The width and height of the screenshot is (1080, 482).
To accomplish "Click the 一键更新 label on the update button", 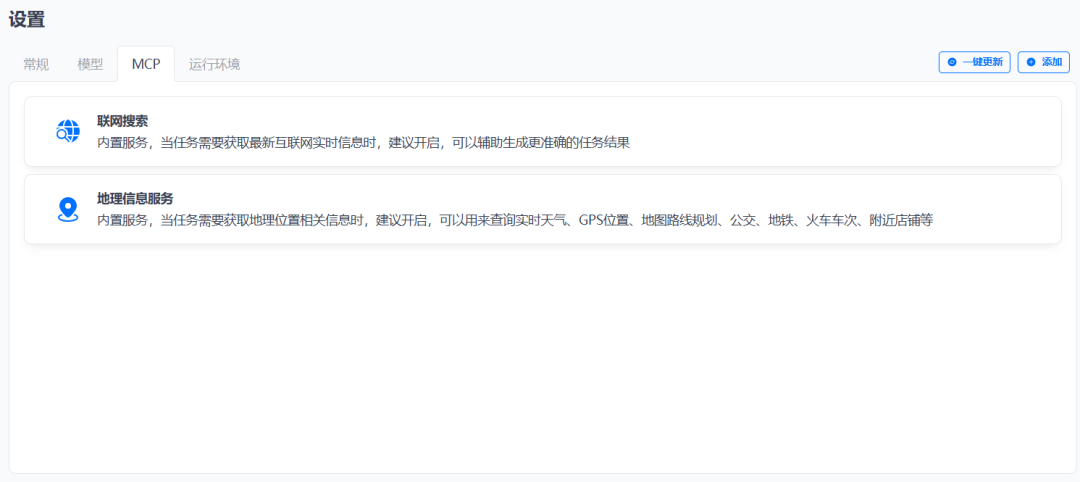I will coord(982,62).
